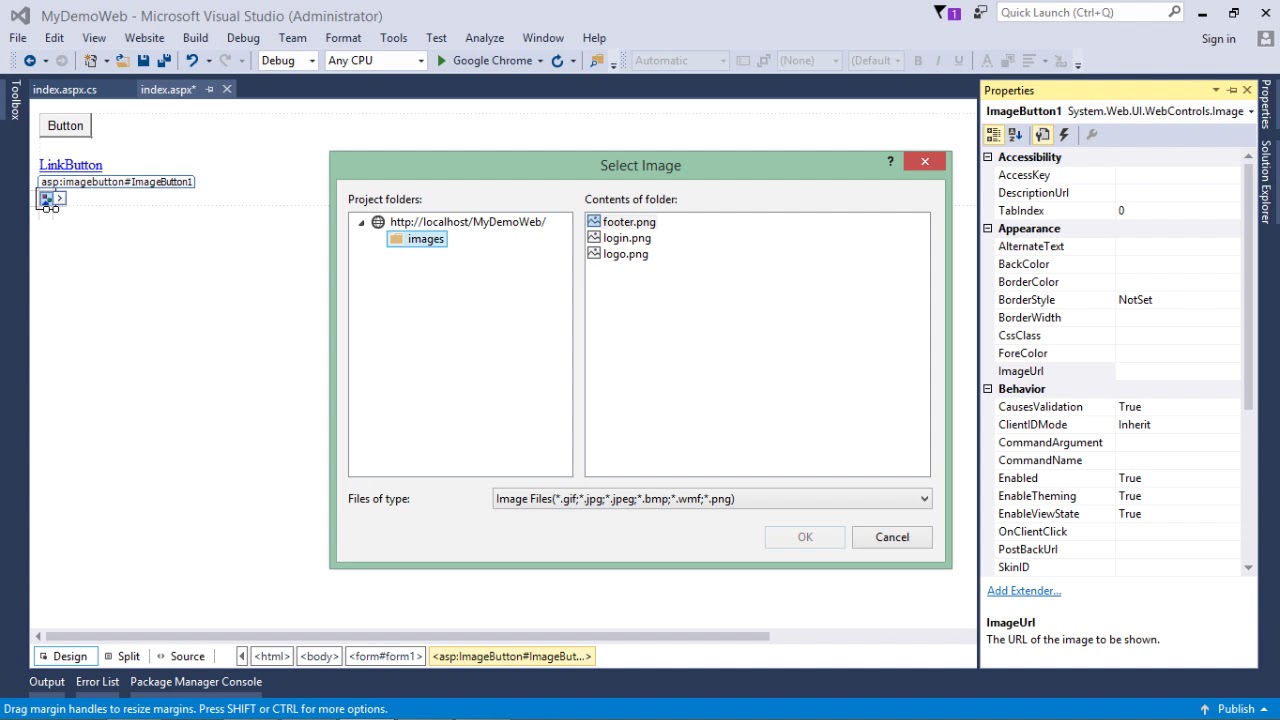Open the Build menu

coord(195,38)
